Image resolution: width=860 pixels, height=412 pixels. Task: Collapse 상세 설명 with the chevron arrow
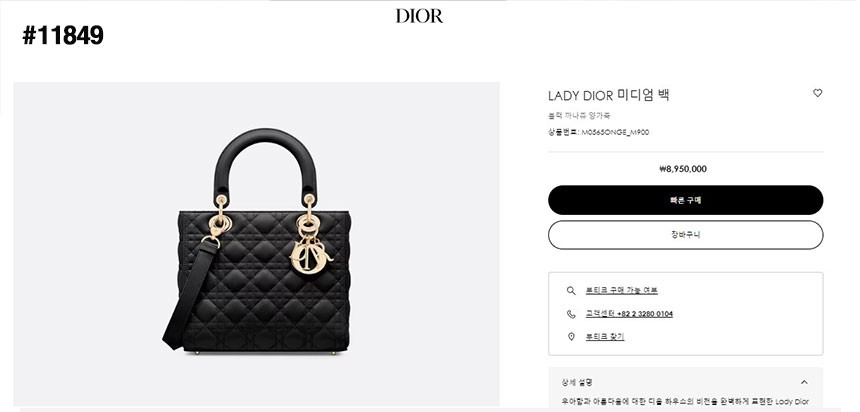click(x=804, y=382)
